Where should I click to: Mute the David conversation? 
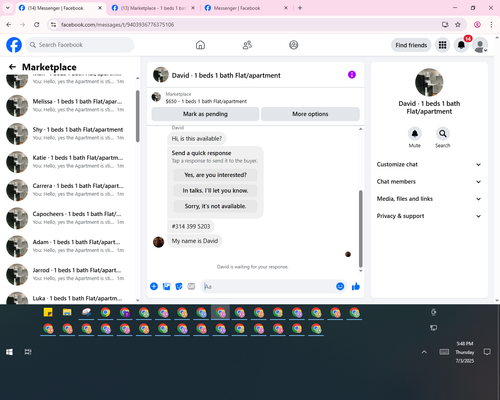(x=415, y=134)
